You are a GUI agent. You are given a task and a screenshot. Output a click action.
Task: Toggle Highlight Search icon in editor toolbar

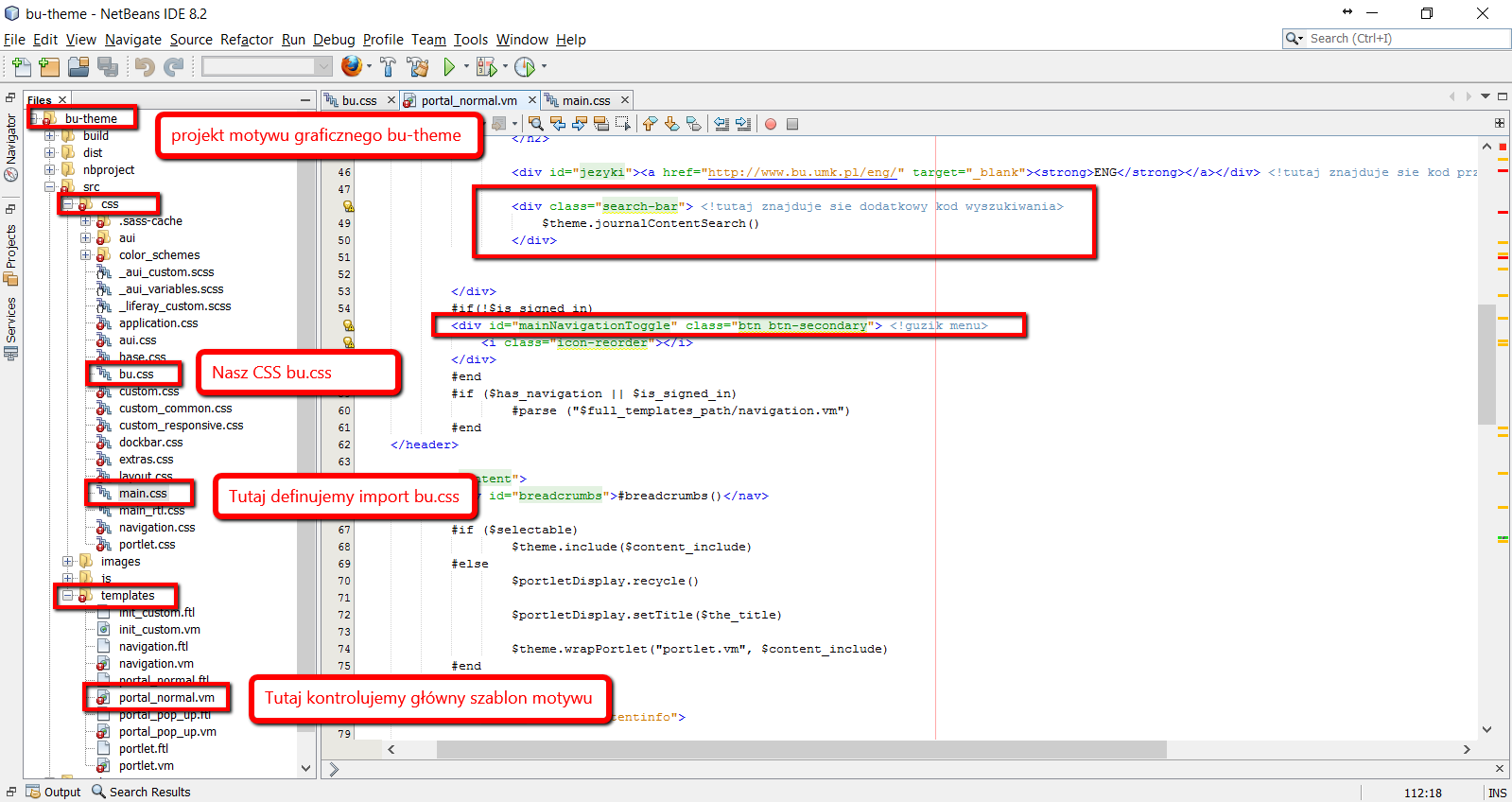[601, 124]
